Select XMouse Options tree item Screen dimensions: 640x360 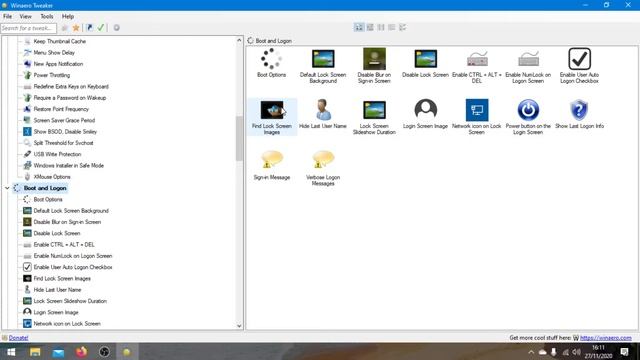click(52, 177)
